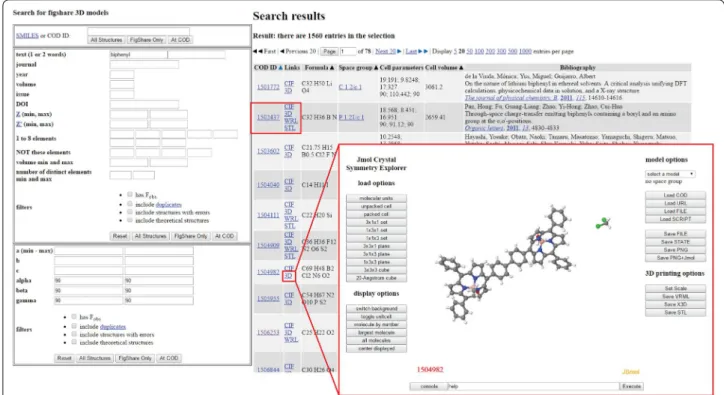Open the 'Organic letters' journal link
The image size is (724, 395).
coord(485,128)
